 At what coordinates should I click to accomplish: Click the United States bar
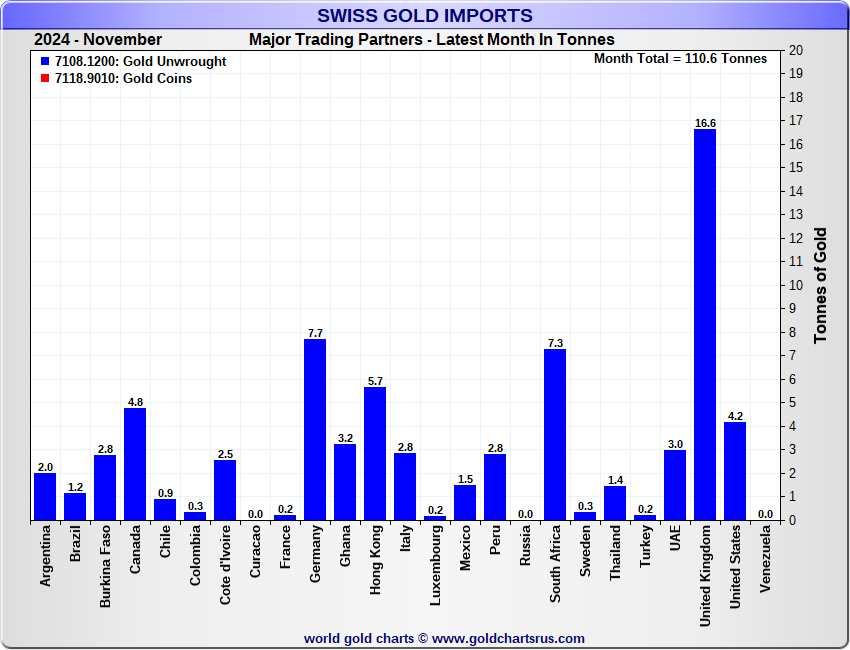[x=735, y=471]
